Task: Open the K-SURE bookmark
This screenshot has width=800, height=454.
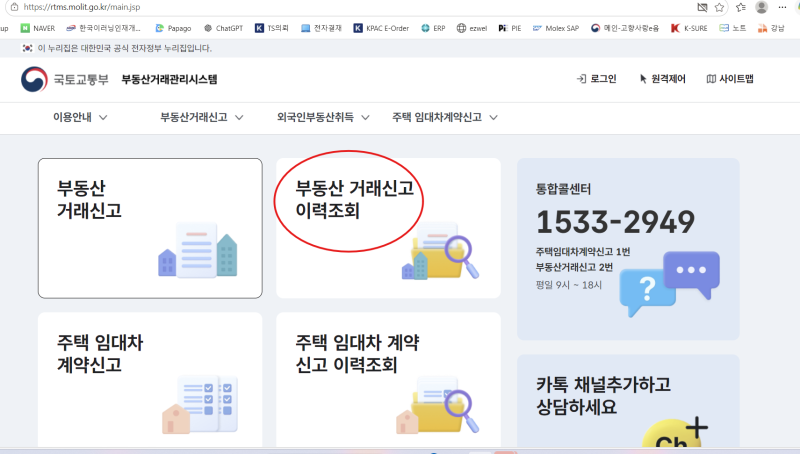Action: pos(689,28)
